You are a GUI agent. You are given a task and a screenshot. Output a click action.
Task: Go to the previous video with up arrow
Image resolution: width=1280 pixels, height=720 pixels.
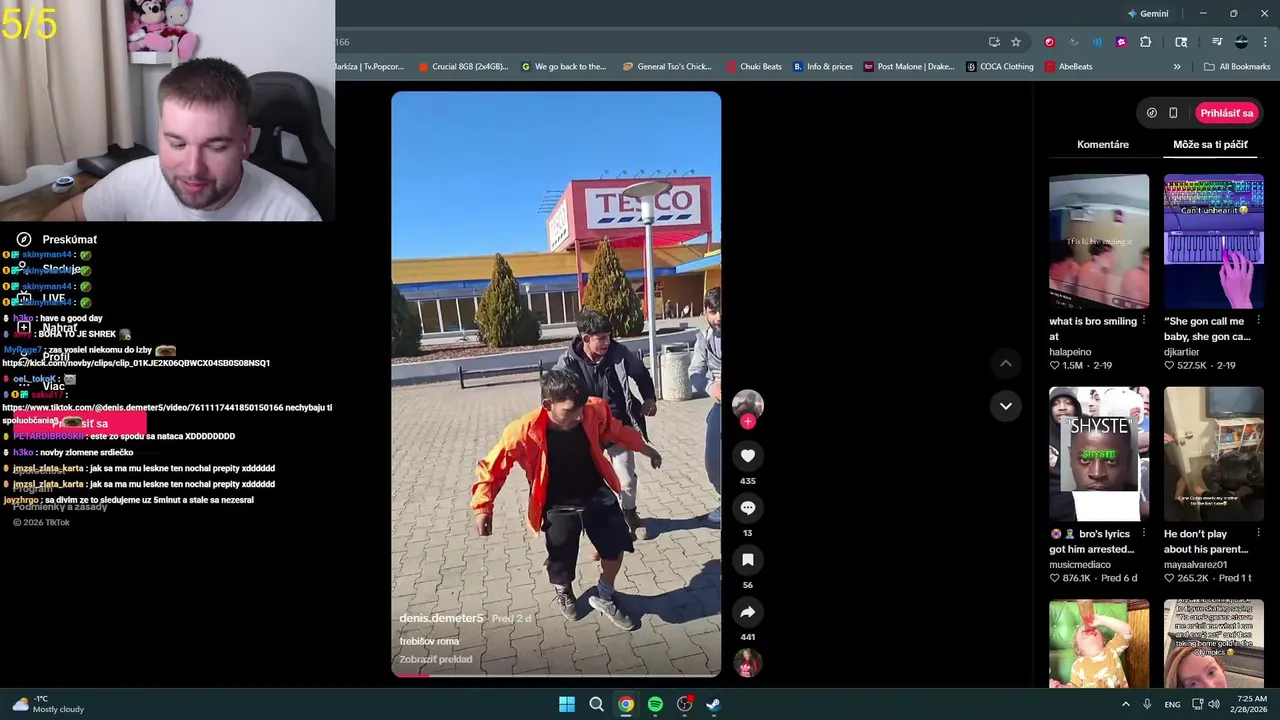(1005, 364)
